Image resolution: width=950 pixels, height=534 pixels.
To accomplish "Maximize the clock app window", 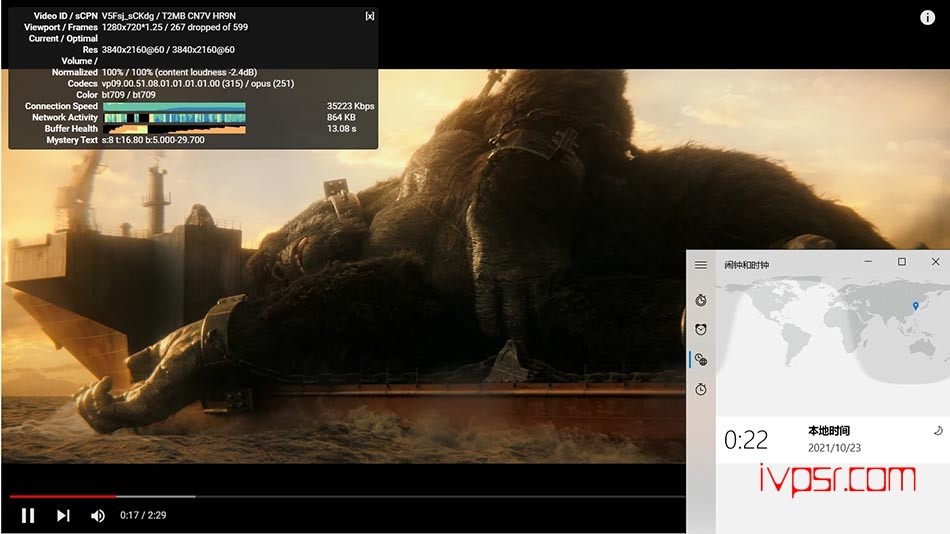I will [x=902, y=262].
